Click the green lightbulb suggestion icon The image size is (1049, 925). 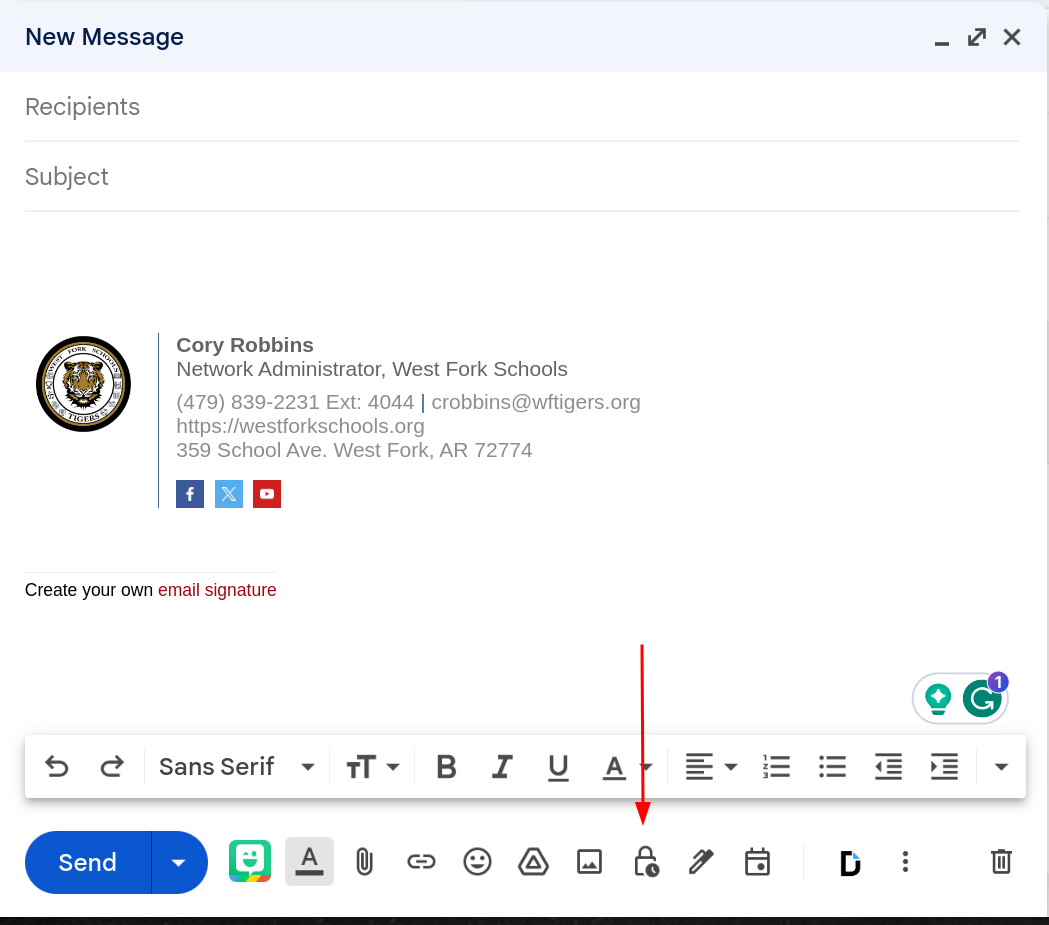(x=938, y=699)
